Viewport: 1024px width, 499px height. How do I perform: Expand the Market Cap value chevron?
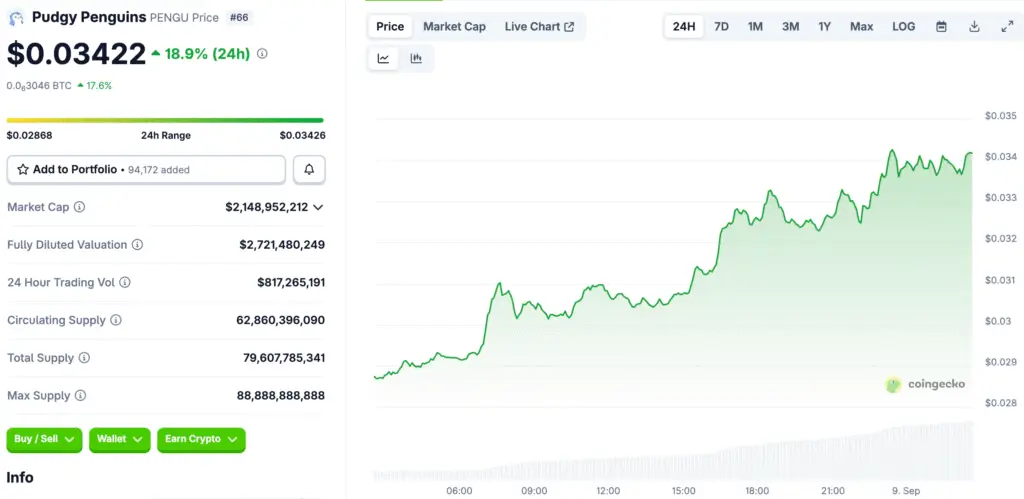point(318,207)
